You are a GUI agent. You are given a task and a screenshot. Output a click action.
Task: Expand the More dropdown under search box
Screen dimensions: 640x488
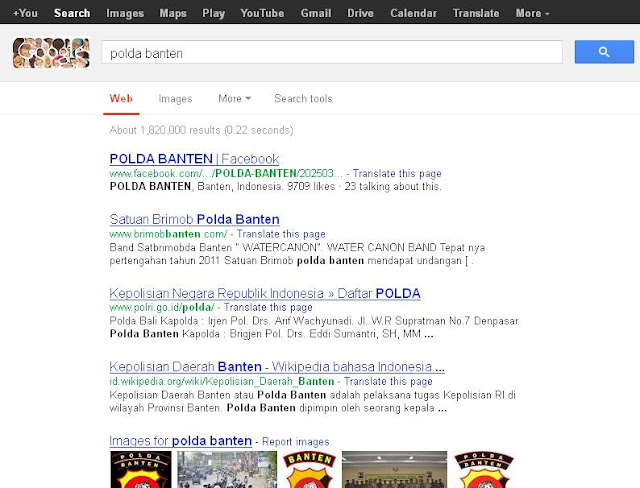(234, 98)
